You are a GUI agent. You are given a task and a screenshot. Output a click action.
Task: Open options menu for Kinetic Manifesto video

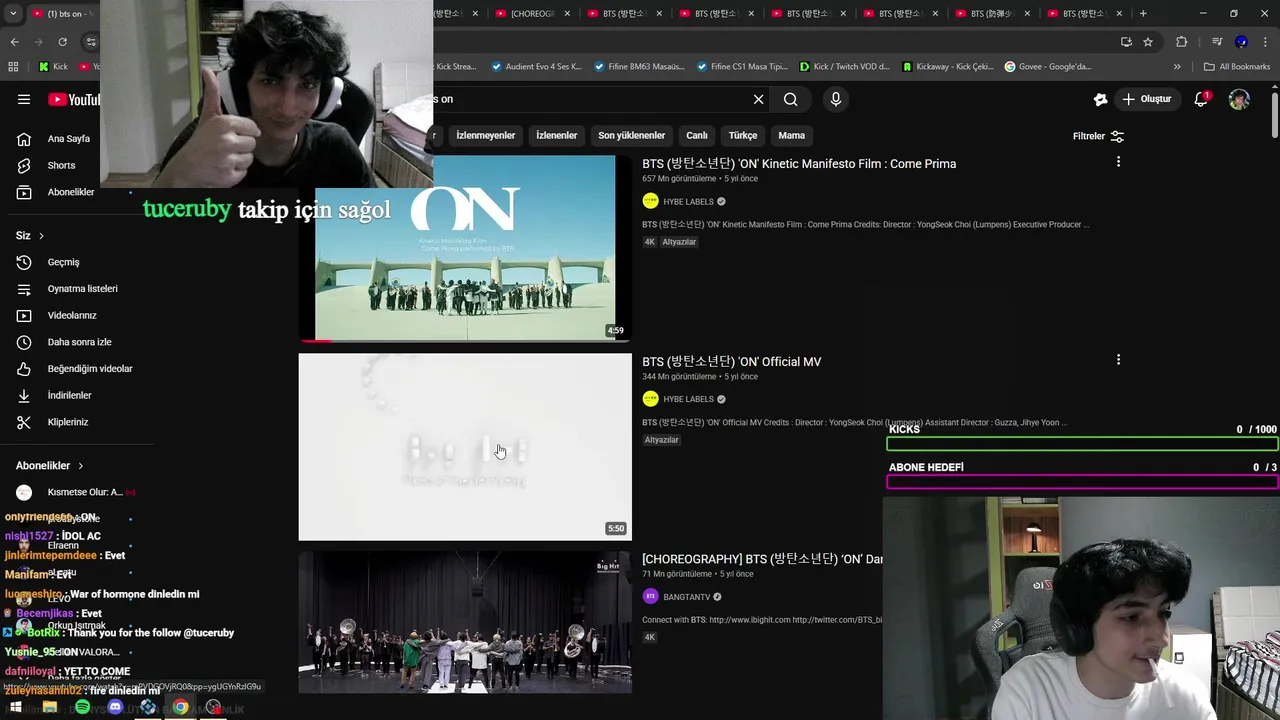1118,162
